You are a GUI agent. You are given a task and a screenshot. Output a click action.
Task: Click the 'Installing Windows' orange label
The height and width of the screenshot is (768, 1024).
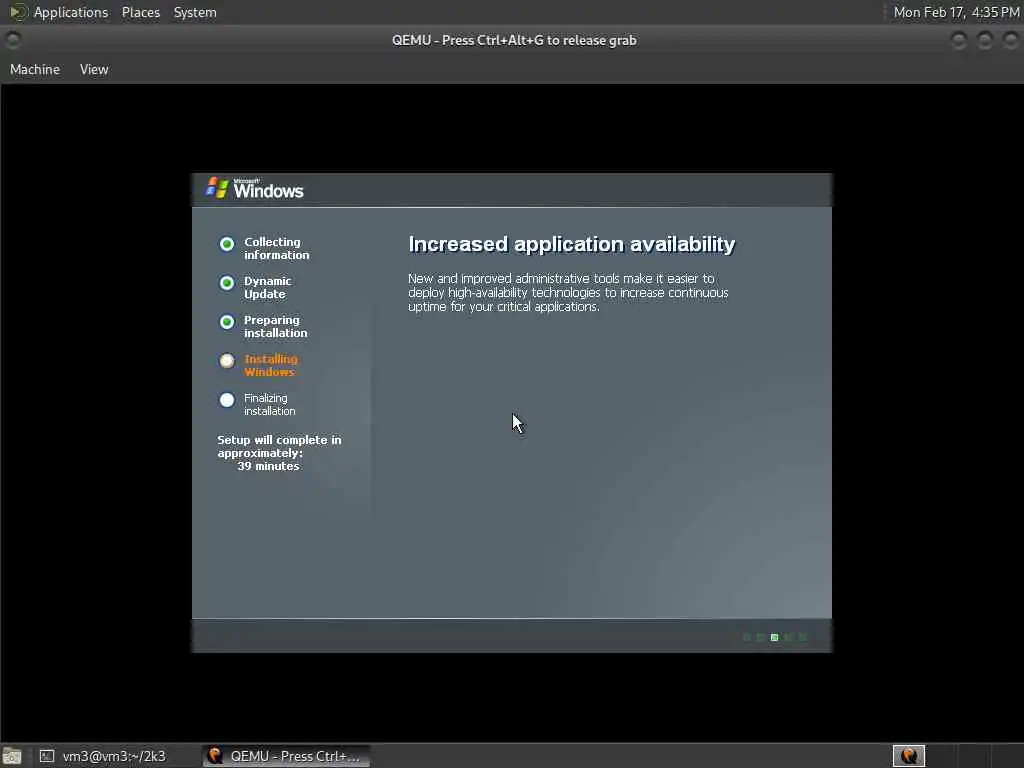click(x=270, y=366)
